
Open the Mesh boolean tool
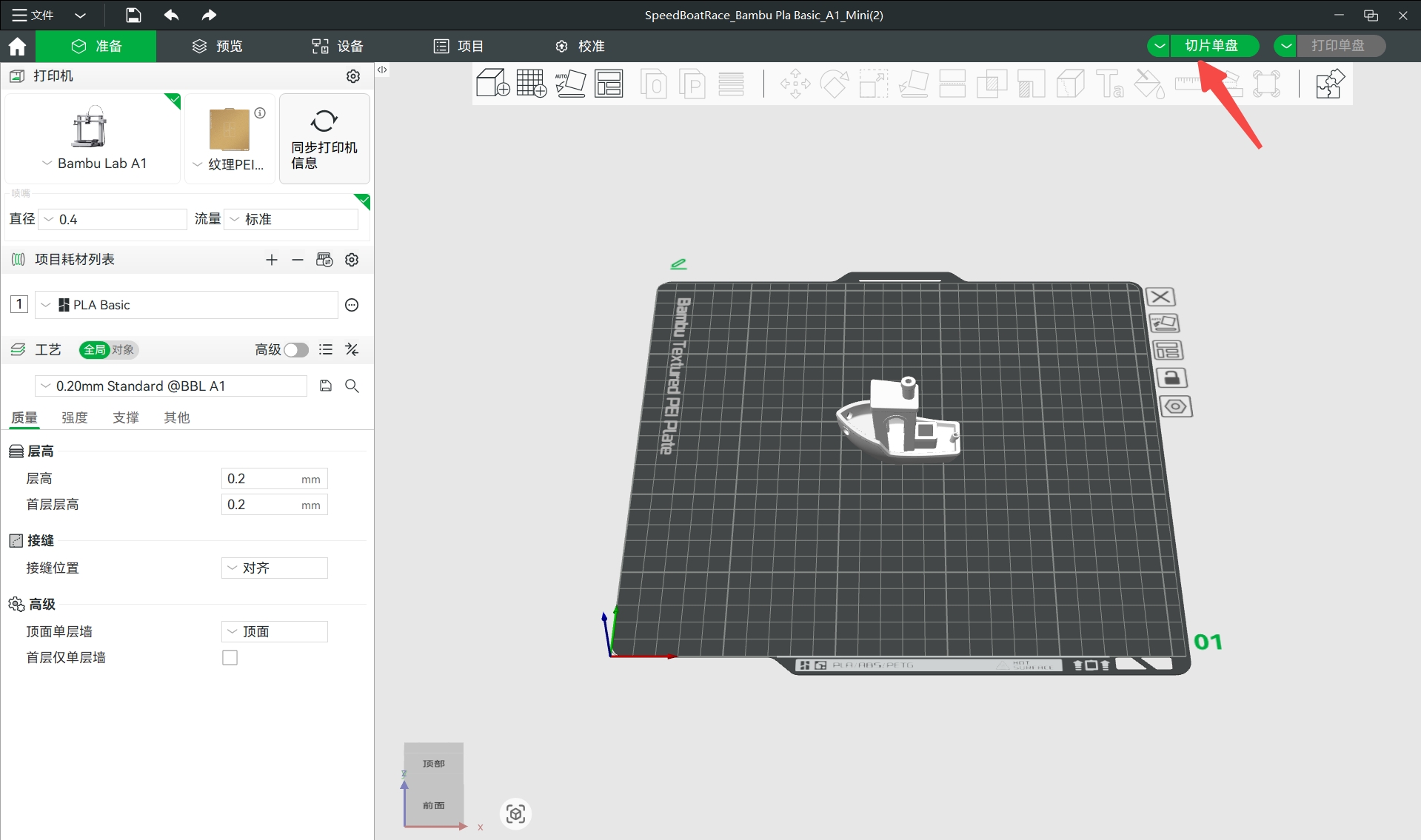click(x=992, y=84)
